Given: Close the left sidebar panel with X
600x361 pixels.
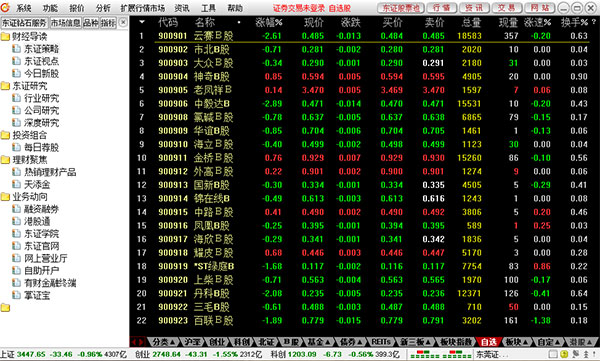Looking at the screenshot, I should pyautogui.click(x=123, y=23).
